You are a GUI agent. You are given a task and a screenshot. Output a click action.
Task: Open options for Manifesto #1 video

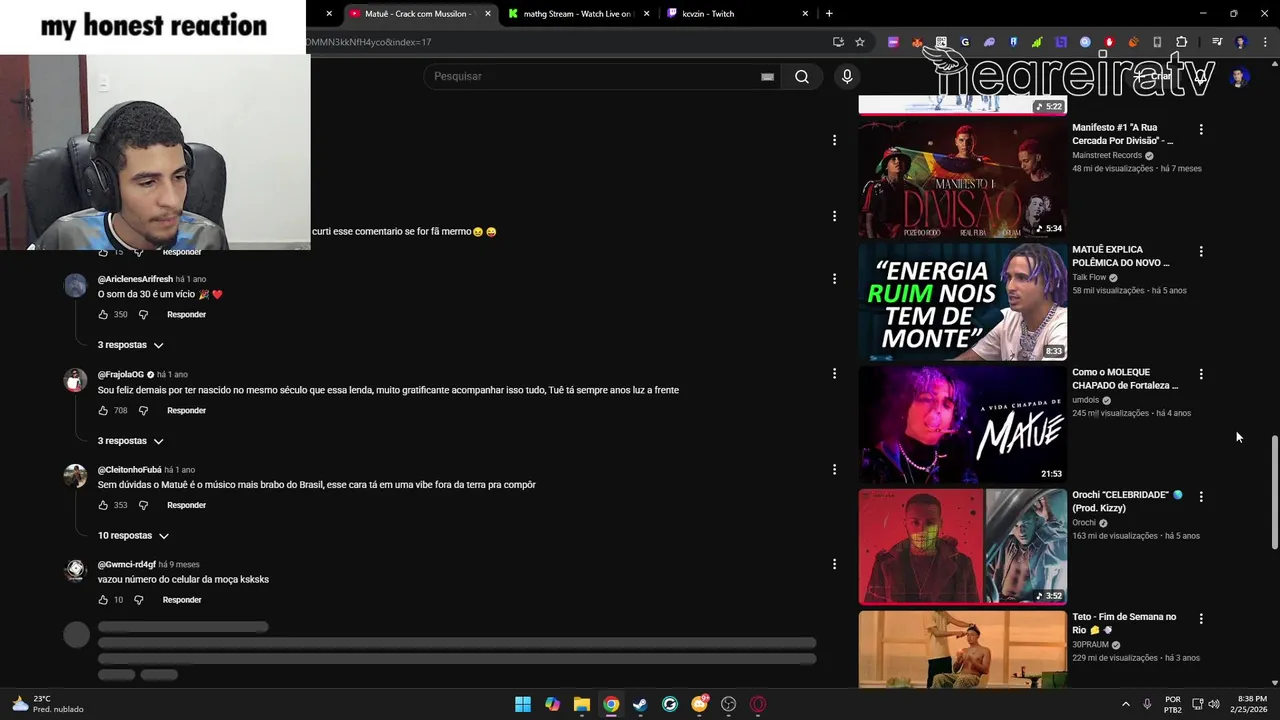point(1201,129)
